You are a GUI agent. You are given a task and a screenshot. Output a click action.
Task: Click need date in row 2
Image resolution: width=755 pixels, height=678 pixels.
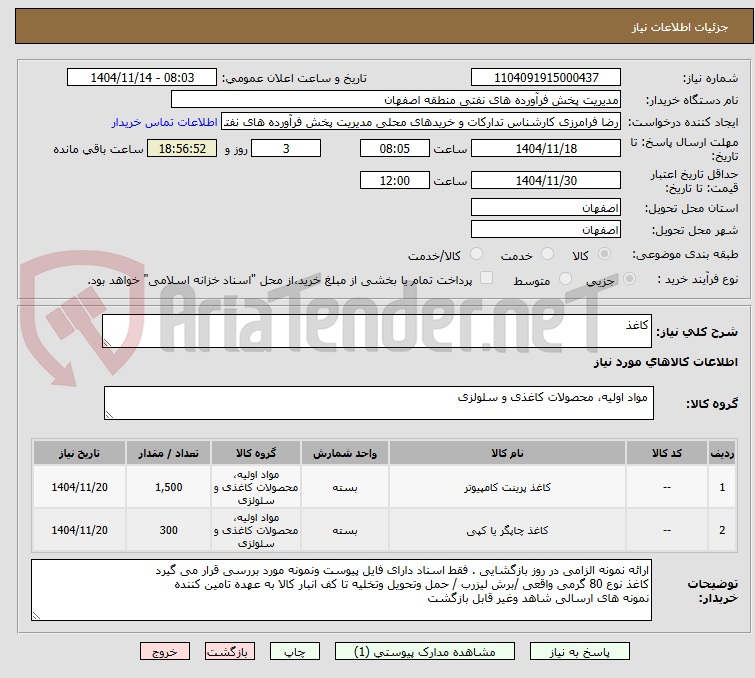(79, 530)
